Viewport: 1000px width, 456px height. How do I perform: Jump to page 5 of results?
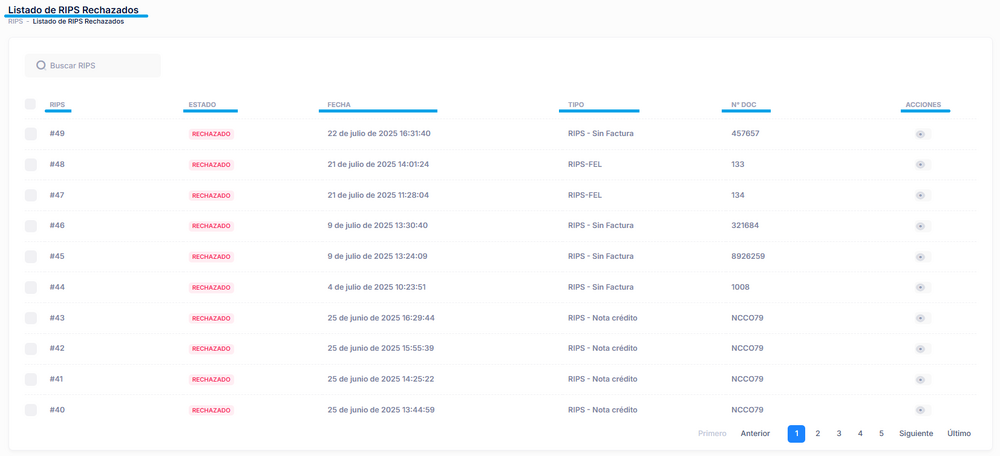click(x=881, y=434)
